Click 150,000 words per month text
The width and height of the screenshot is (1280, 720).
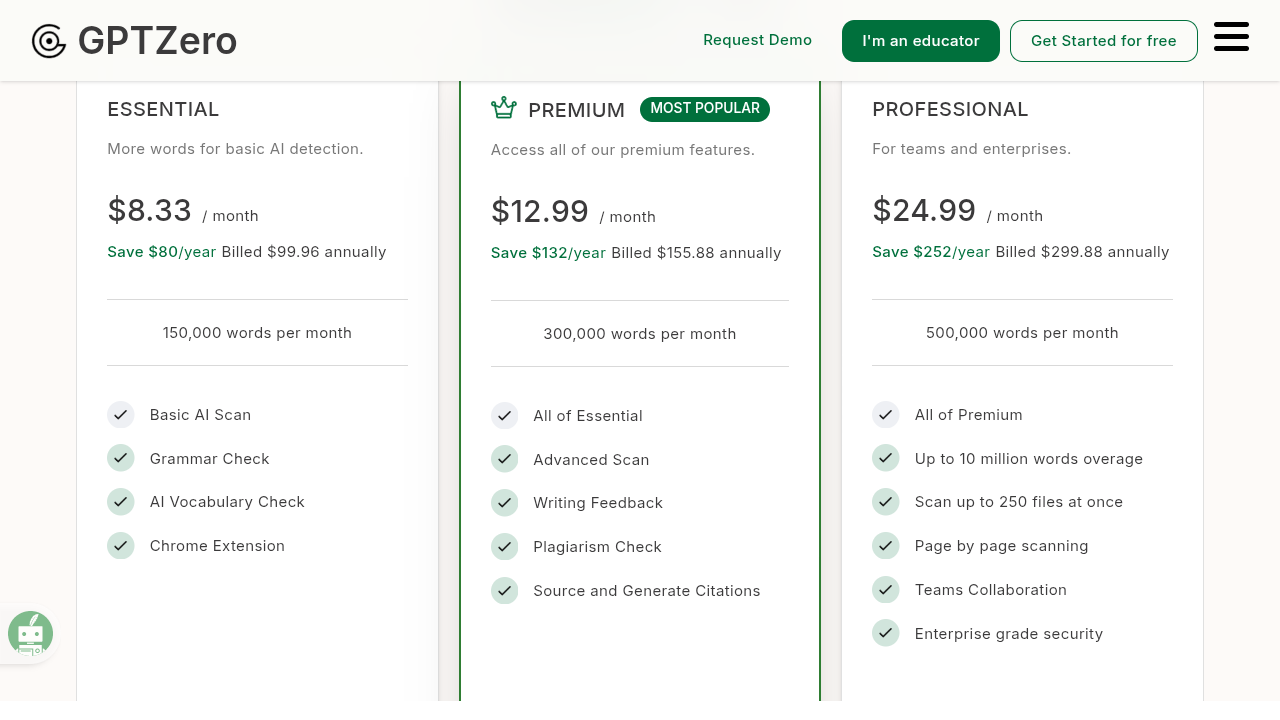pos(257,333)
